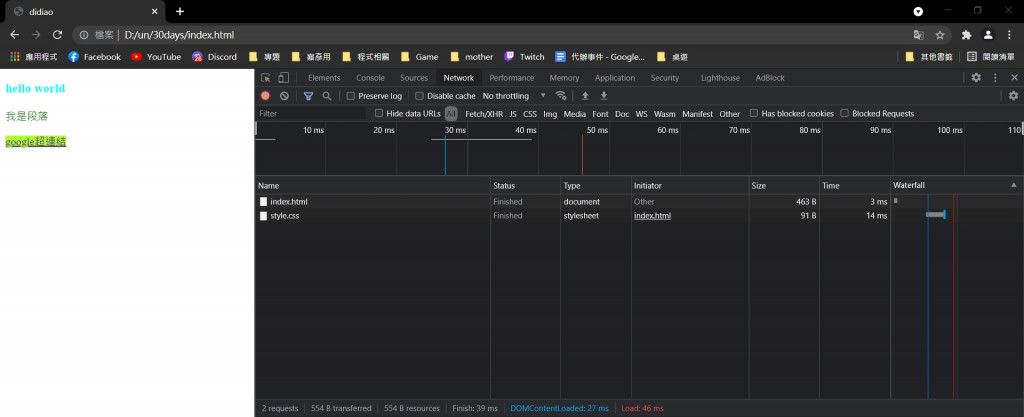Click style.css waterfall bar
This screenshot has width=1024, height=417.
click(x=936, y=215)
